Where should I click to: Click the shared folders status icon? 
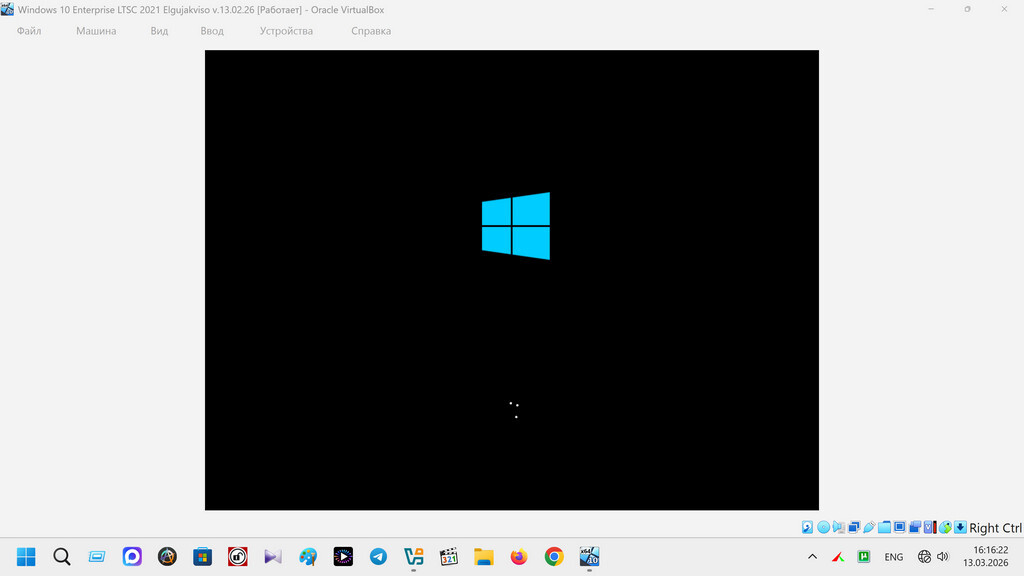[884, 527]
